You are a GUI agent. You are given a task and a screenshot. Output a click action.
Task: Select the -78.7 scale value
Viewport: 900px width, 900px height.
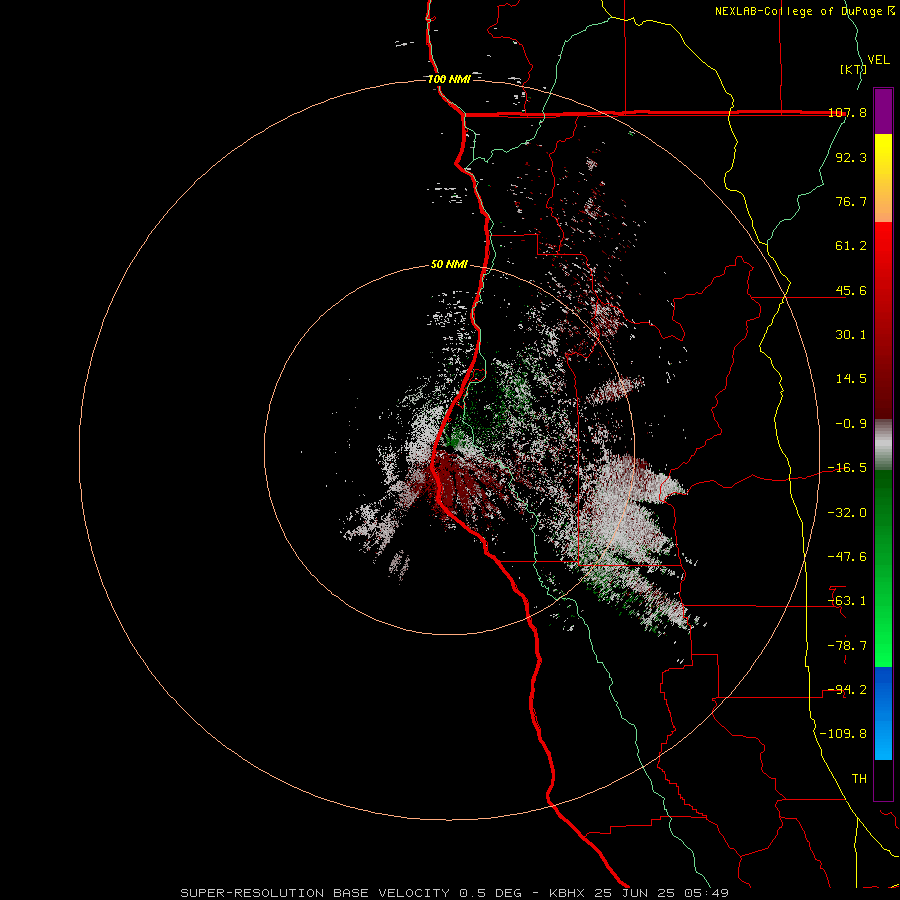[x=847, y=646]
